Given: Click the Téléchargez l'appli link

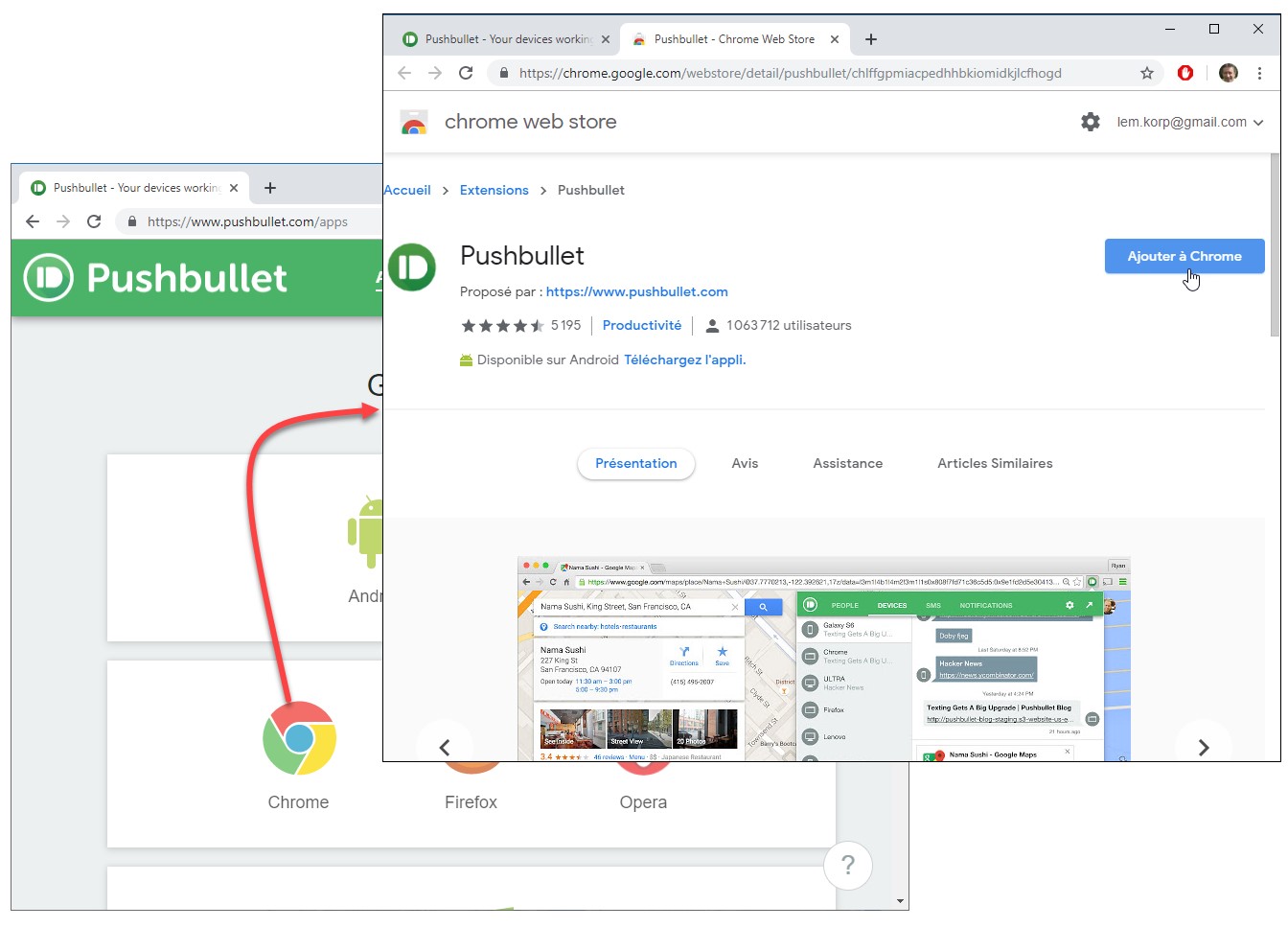Looking at the screenshot, I should coord(685,360).
